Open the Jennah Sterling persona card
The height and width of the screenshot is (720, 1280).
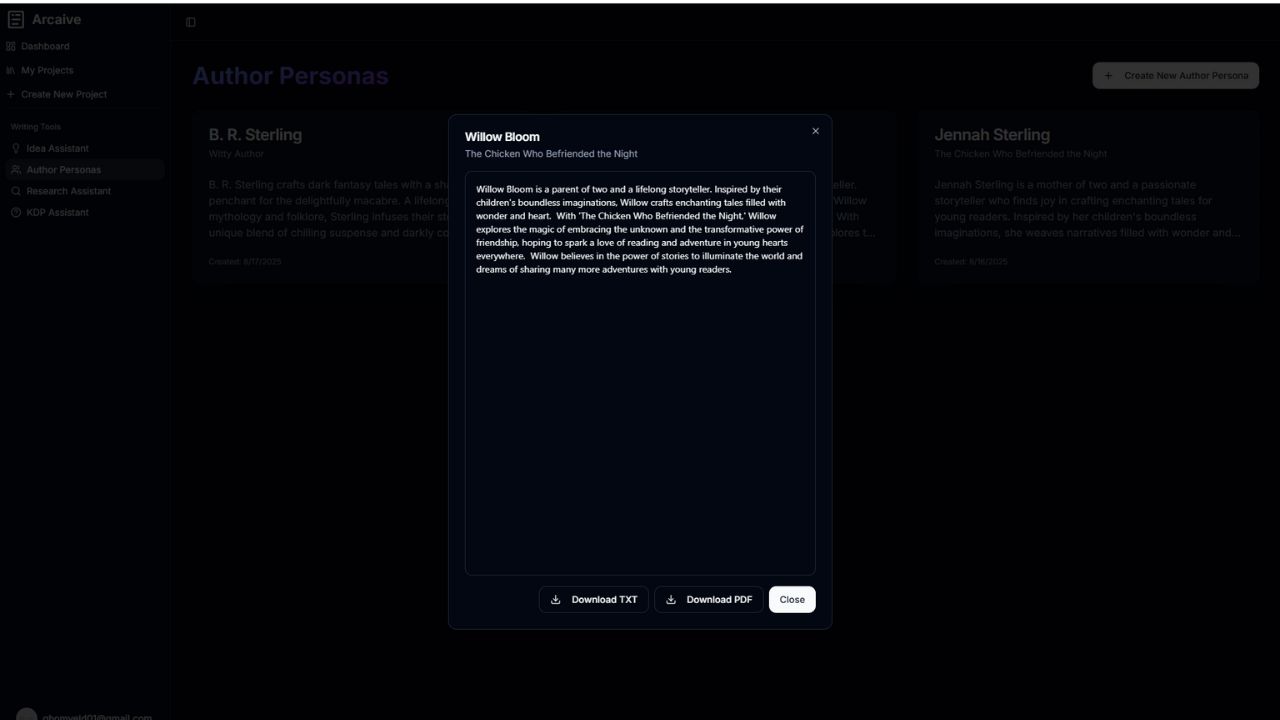click(x=1088, y=198)
